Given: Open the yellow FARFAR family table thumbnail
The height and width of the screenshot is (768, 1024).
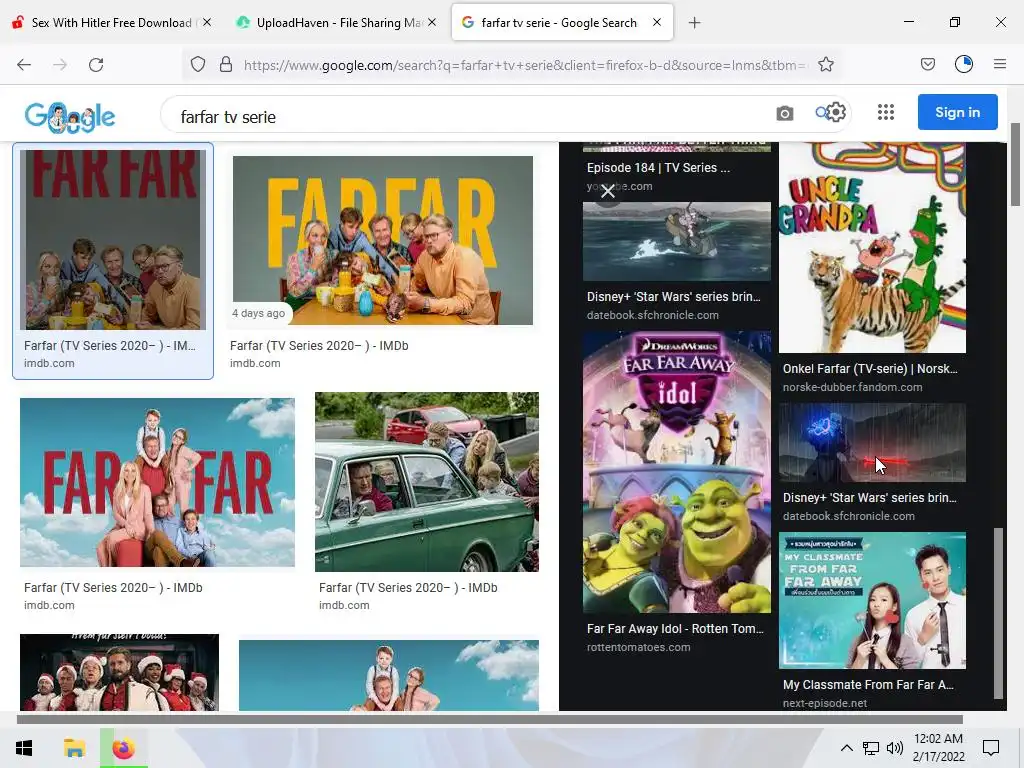Looking at the screenshot, I should pyautogui.click(x=383, y=240).
